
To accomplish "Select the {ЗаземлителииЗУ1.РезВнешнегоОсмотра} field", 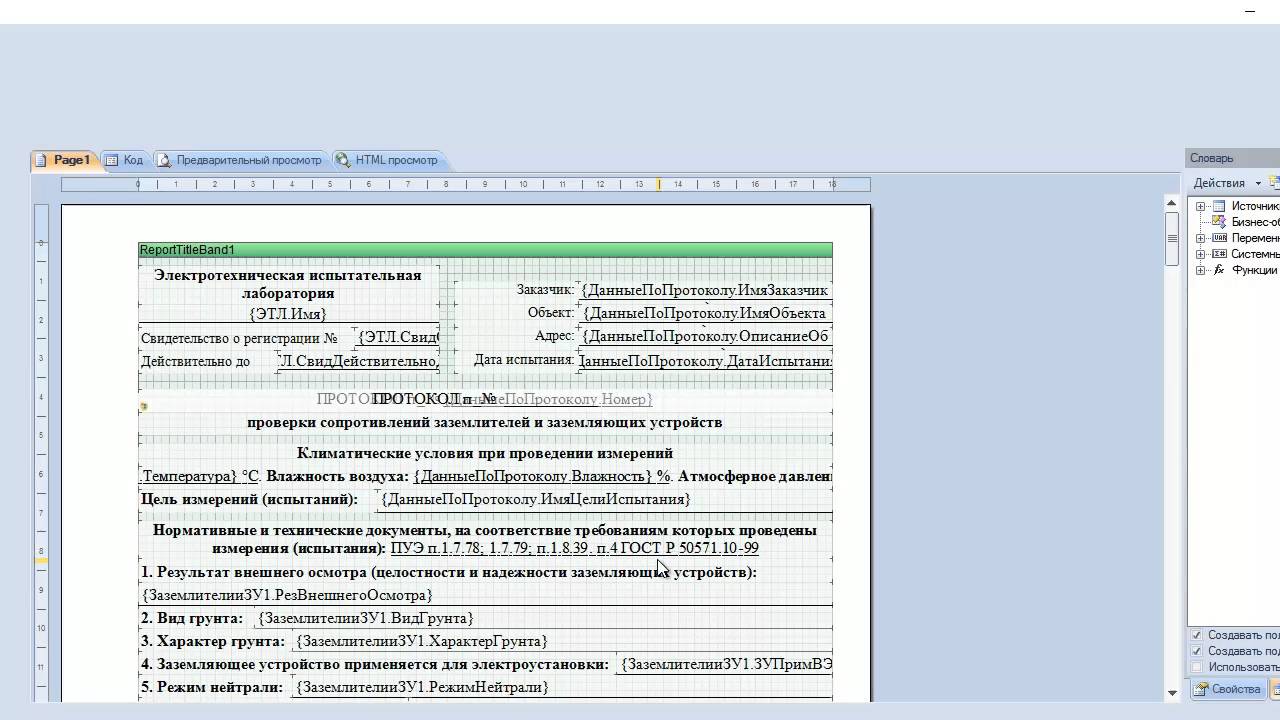I will click(x=287, y=595).
